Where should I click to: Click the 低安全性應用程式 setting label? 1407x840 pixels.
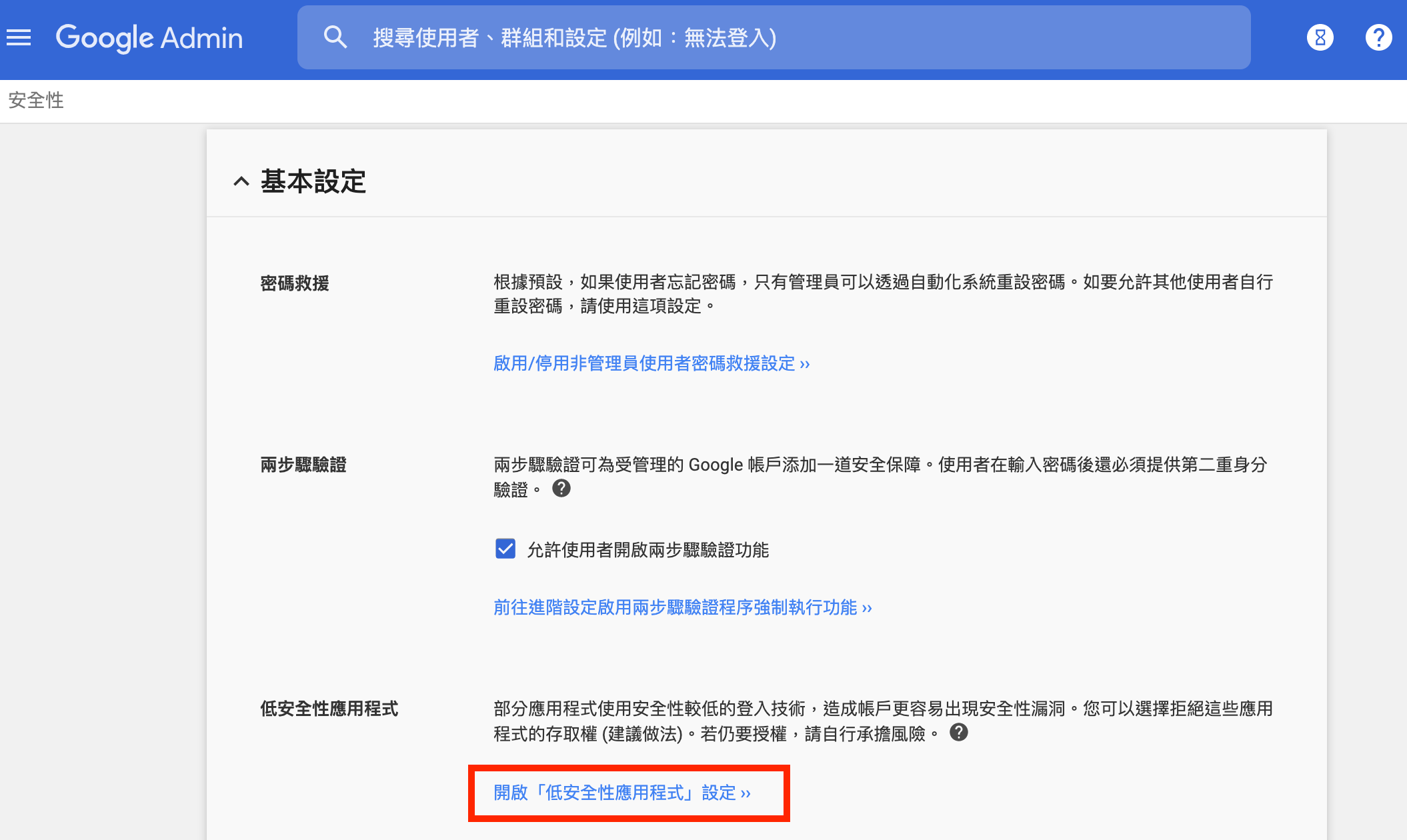click(329, 709)
